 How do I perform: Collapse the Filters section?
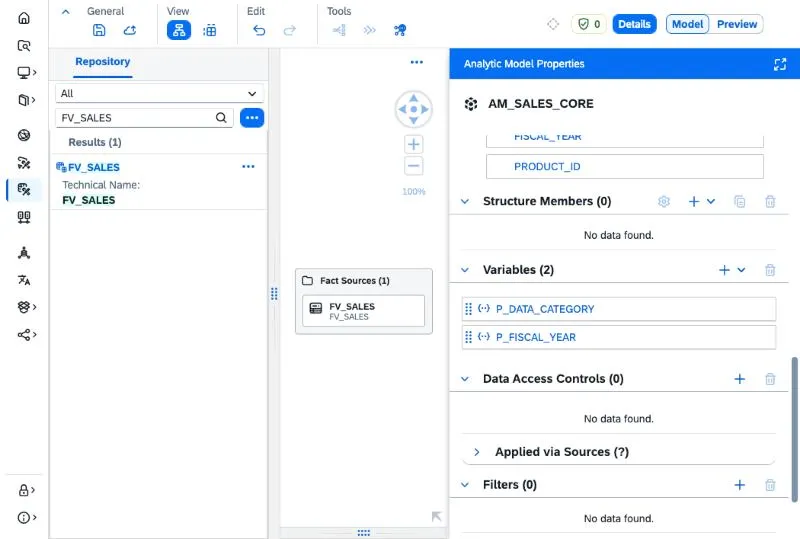(x=465, y=484)
